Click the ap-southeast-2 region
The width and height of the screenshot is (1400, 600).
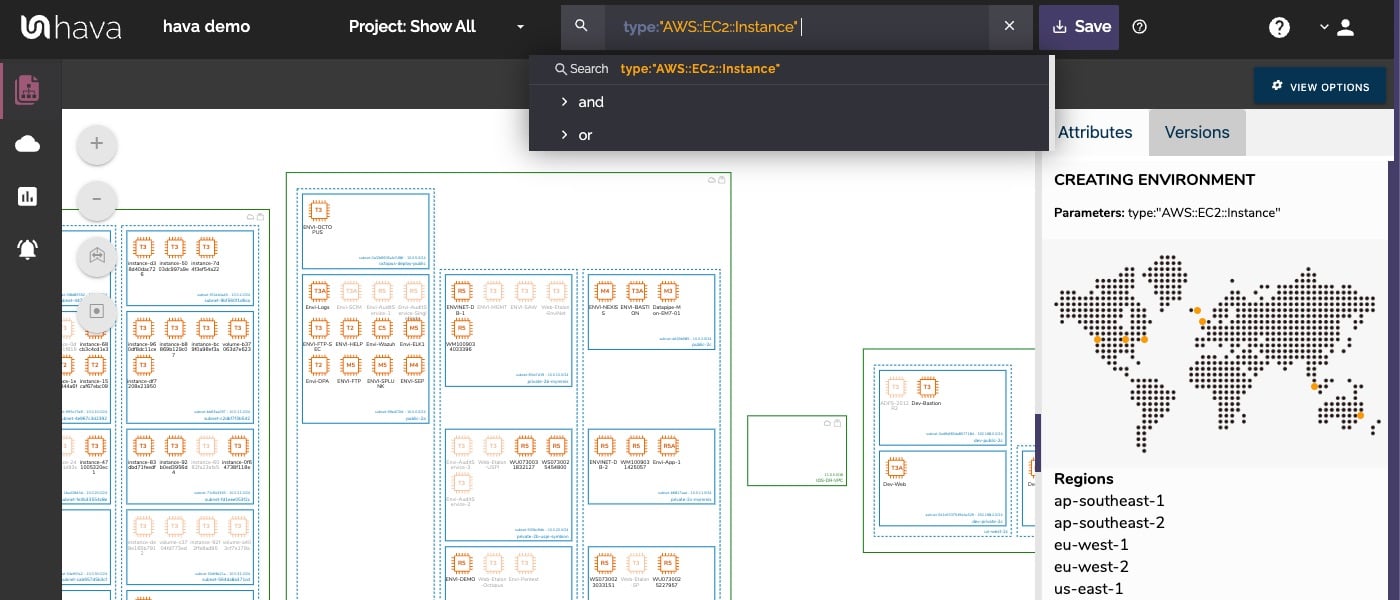[1109, 523]
